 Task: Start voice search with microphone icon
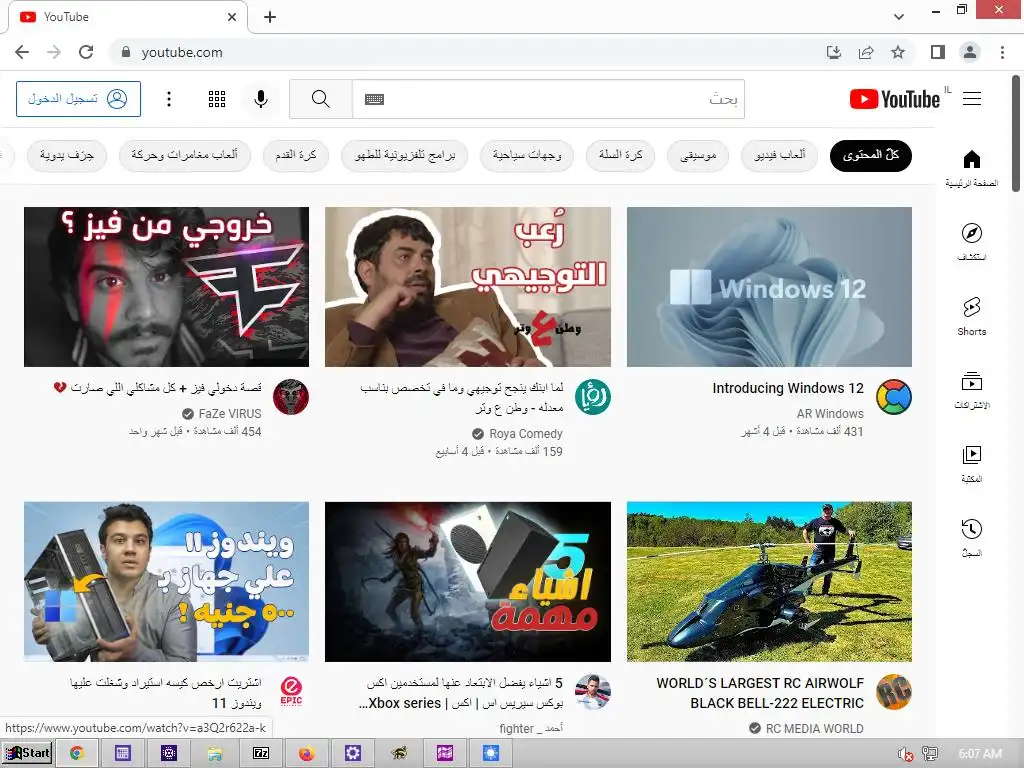click(261, 99)
